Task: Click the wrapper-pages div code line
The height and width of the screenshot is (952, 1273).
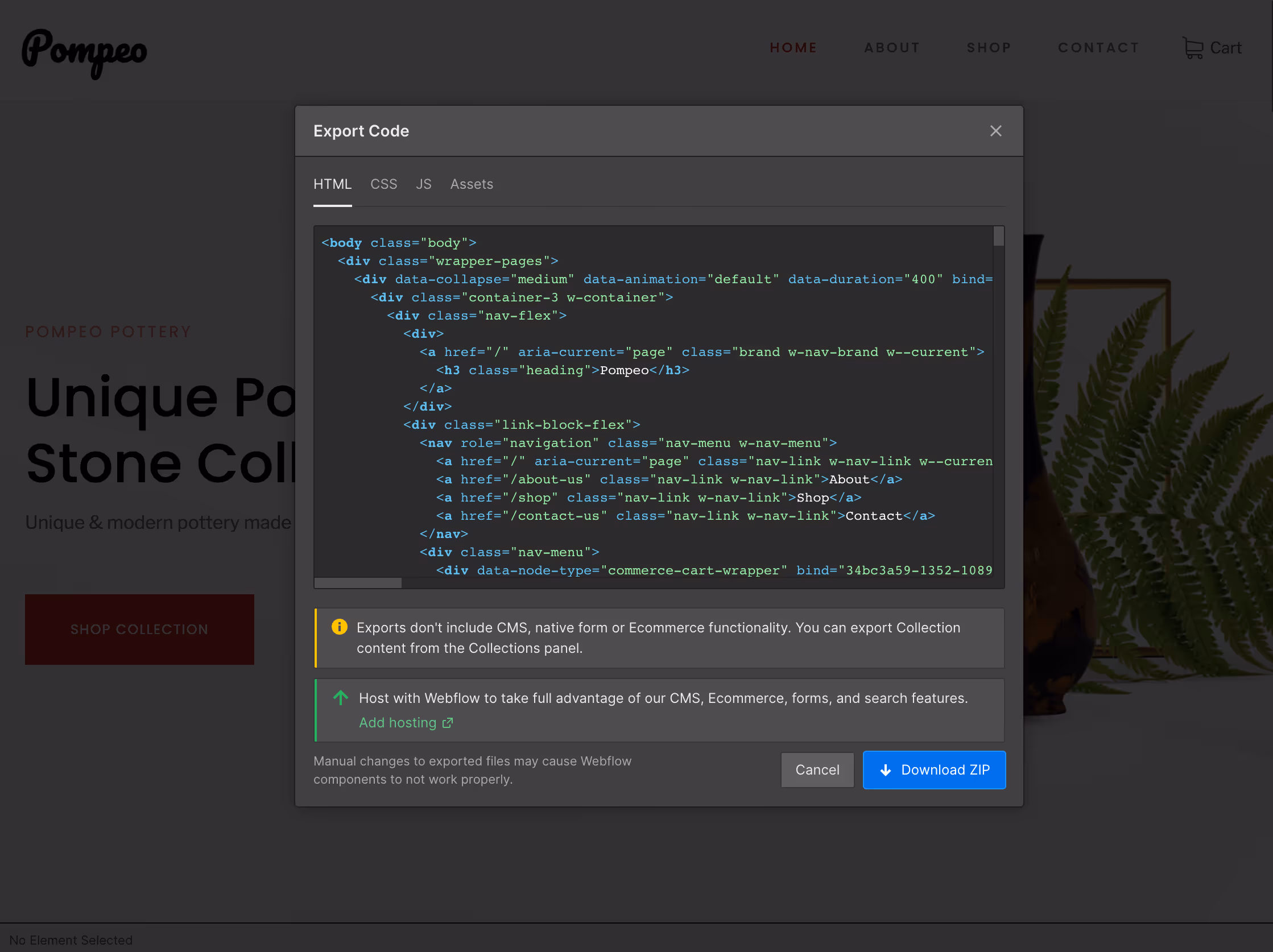Action: (x=448, y=261)
